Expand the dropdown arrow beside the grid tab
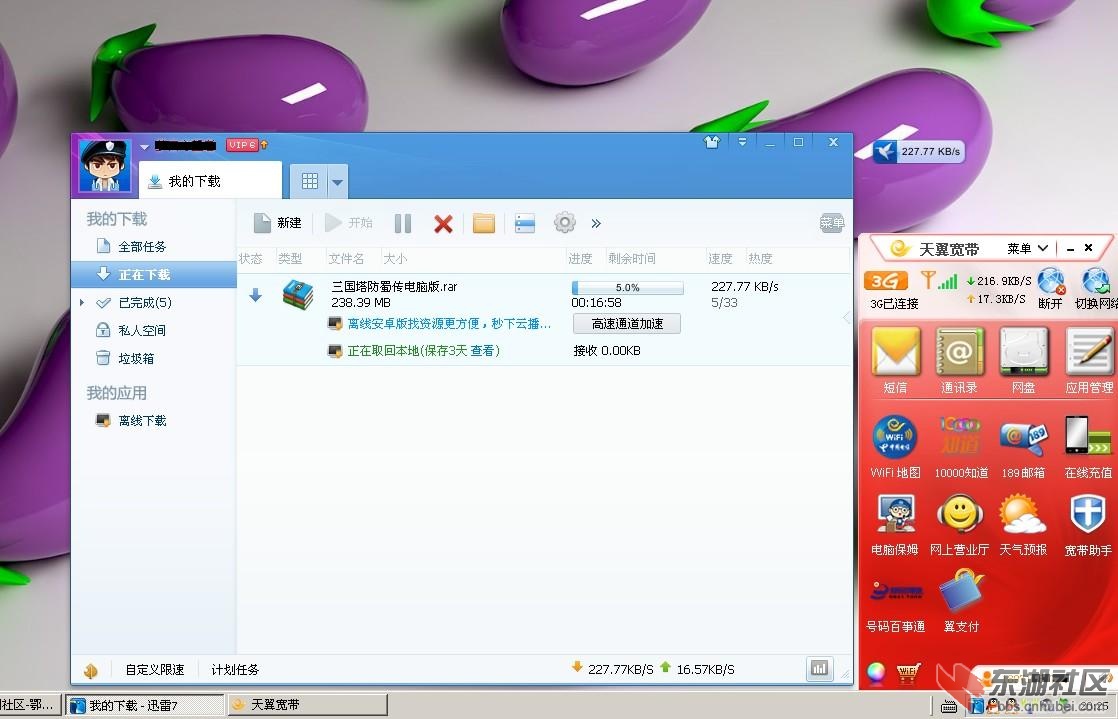This screenshot has width=1118, height=719. (x=338, y=182)
